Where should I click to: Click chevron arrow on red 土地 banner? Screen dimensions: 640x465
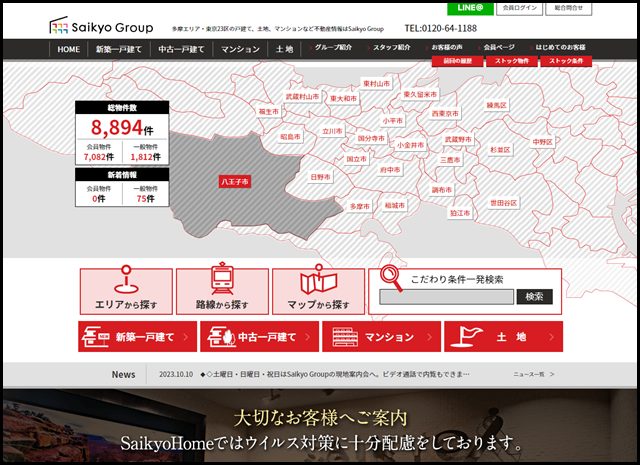(551, 337)
